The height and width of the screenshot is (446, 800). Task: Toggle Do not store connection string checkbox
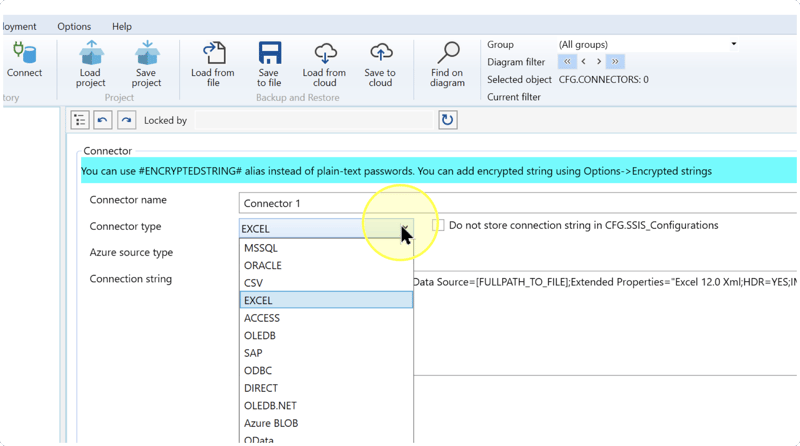438,225
